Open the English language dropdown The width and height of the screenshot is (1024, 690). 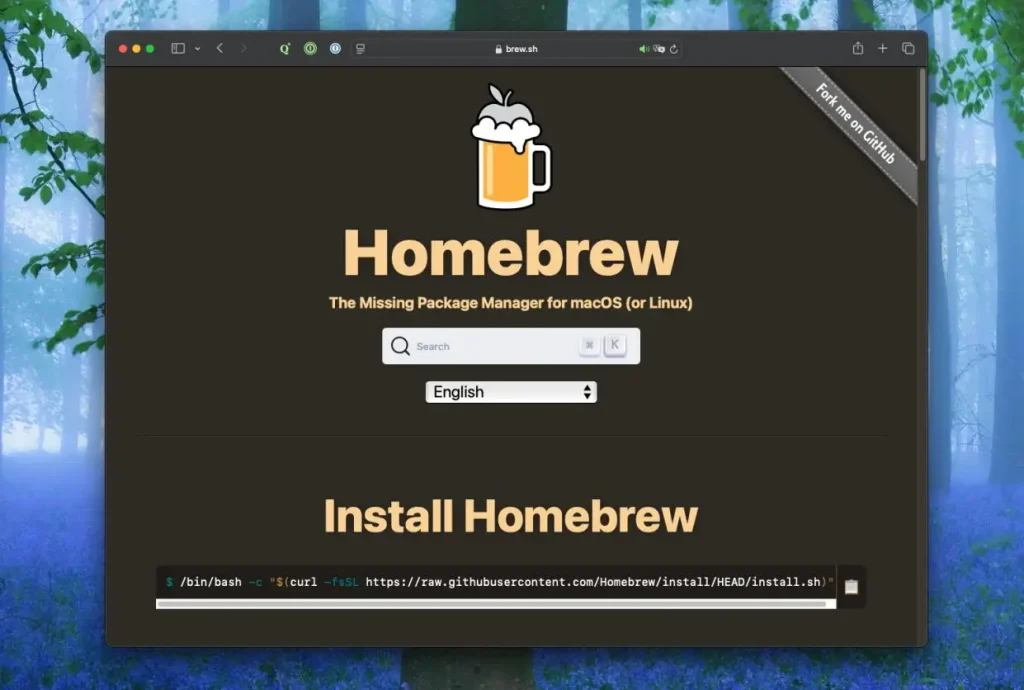511,392
